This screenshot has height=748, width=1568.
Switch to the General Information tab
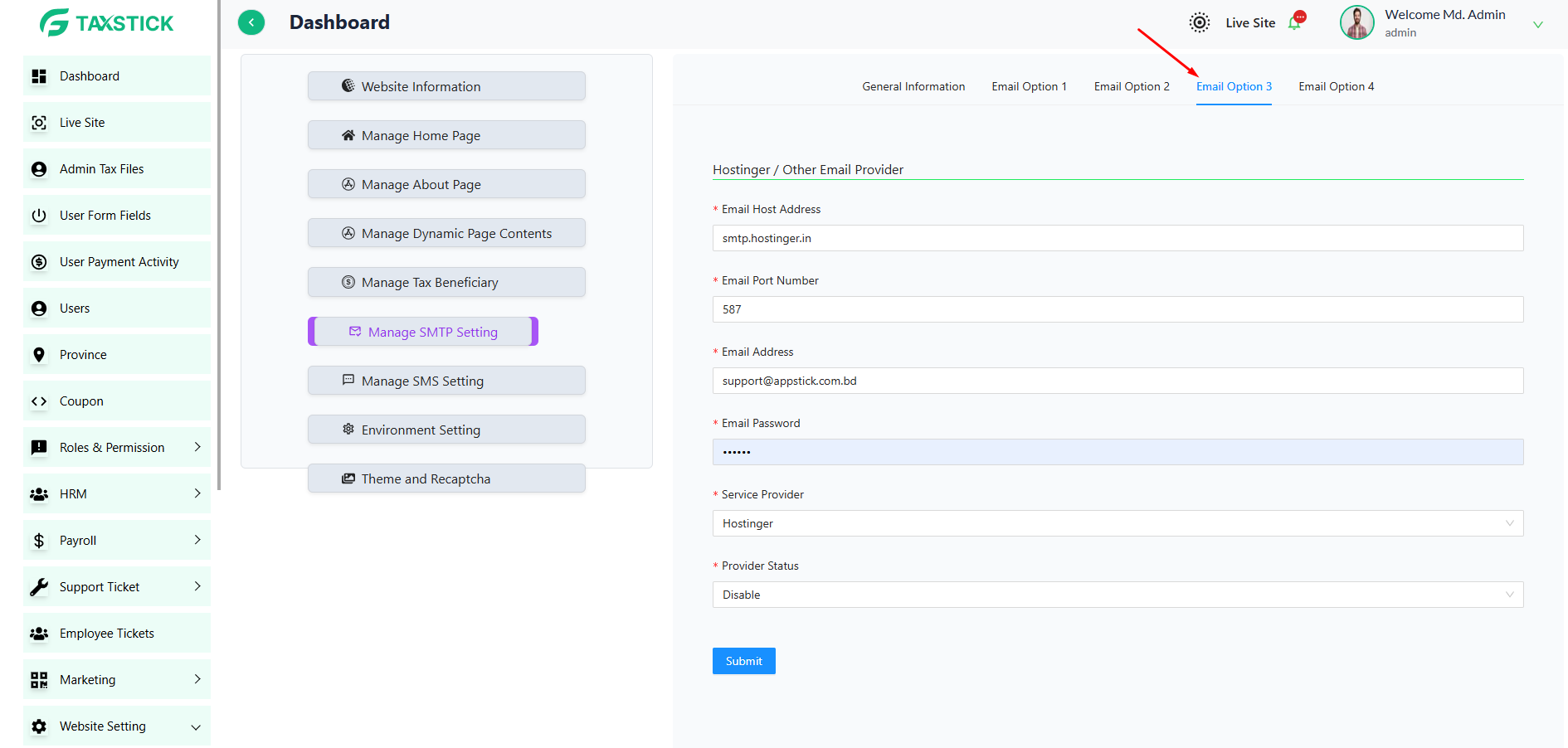click(913, 86)
